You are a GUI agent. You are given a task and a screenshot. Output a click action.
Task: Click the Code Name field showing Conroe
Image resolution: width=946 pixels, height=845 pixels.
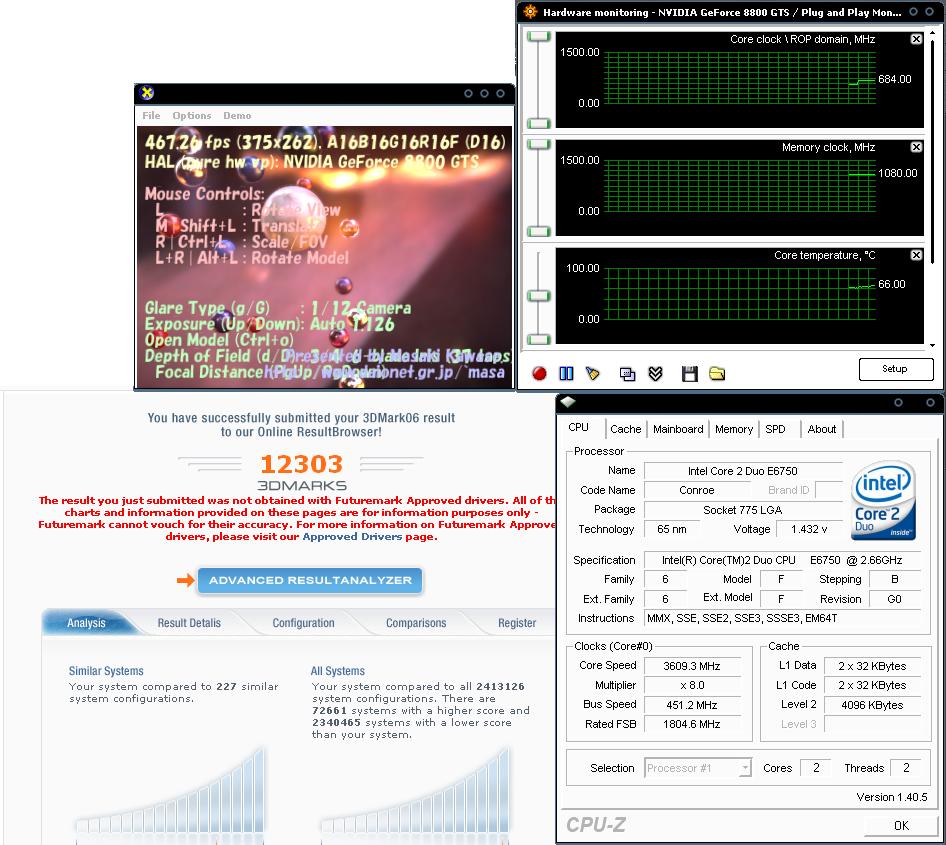coord(697,490)
